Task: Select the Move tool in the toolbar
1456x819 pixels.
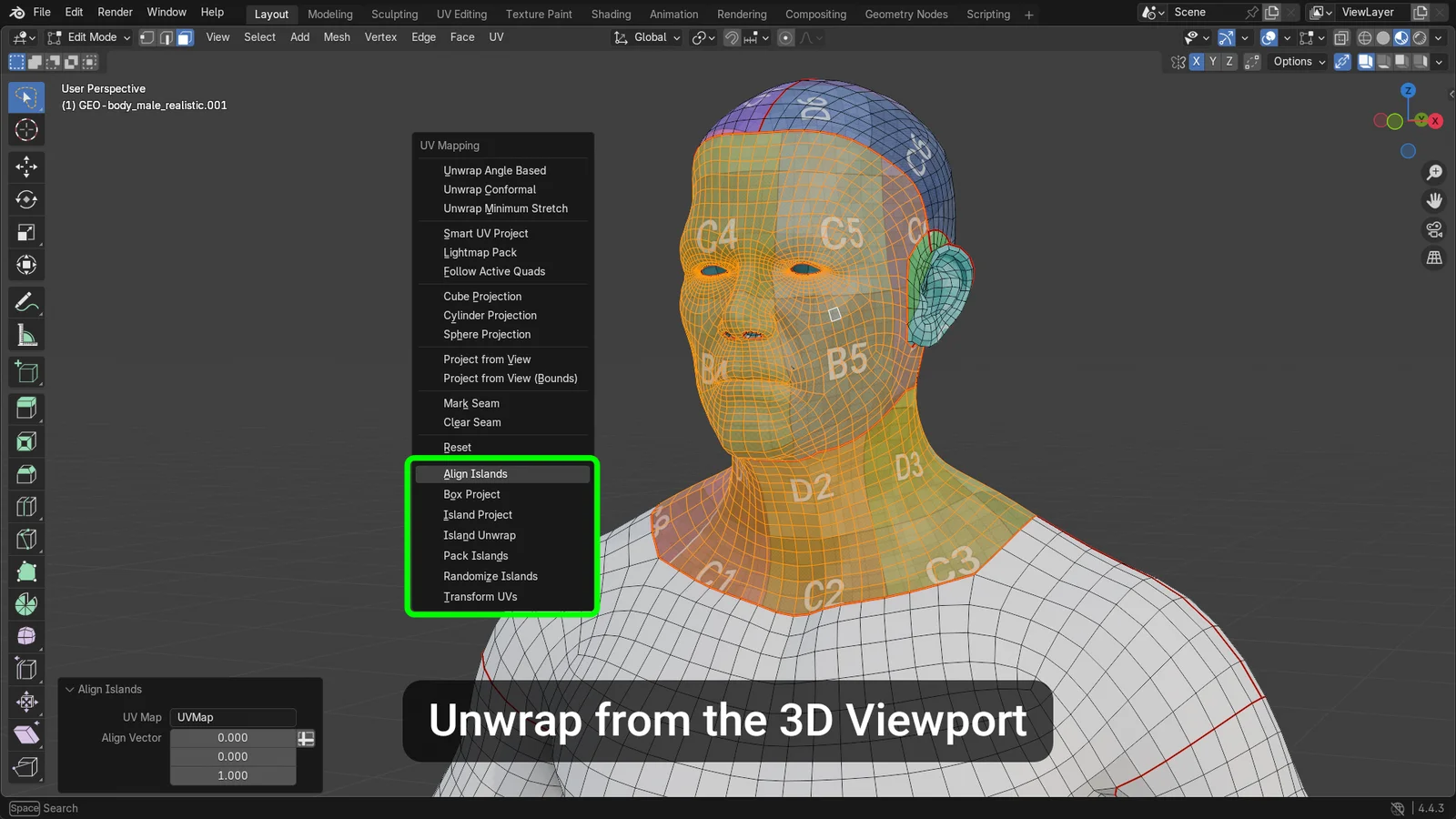Action: click(26, 167)
